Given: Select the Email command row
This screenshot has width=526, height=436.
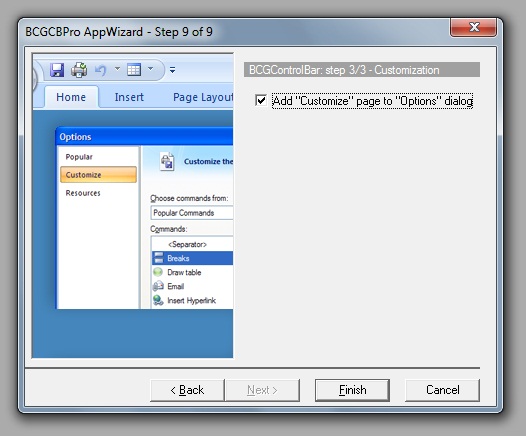Looking at the screenshot, I should pyautogui.click(x=192, y=286).
